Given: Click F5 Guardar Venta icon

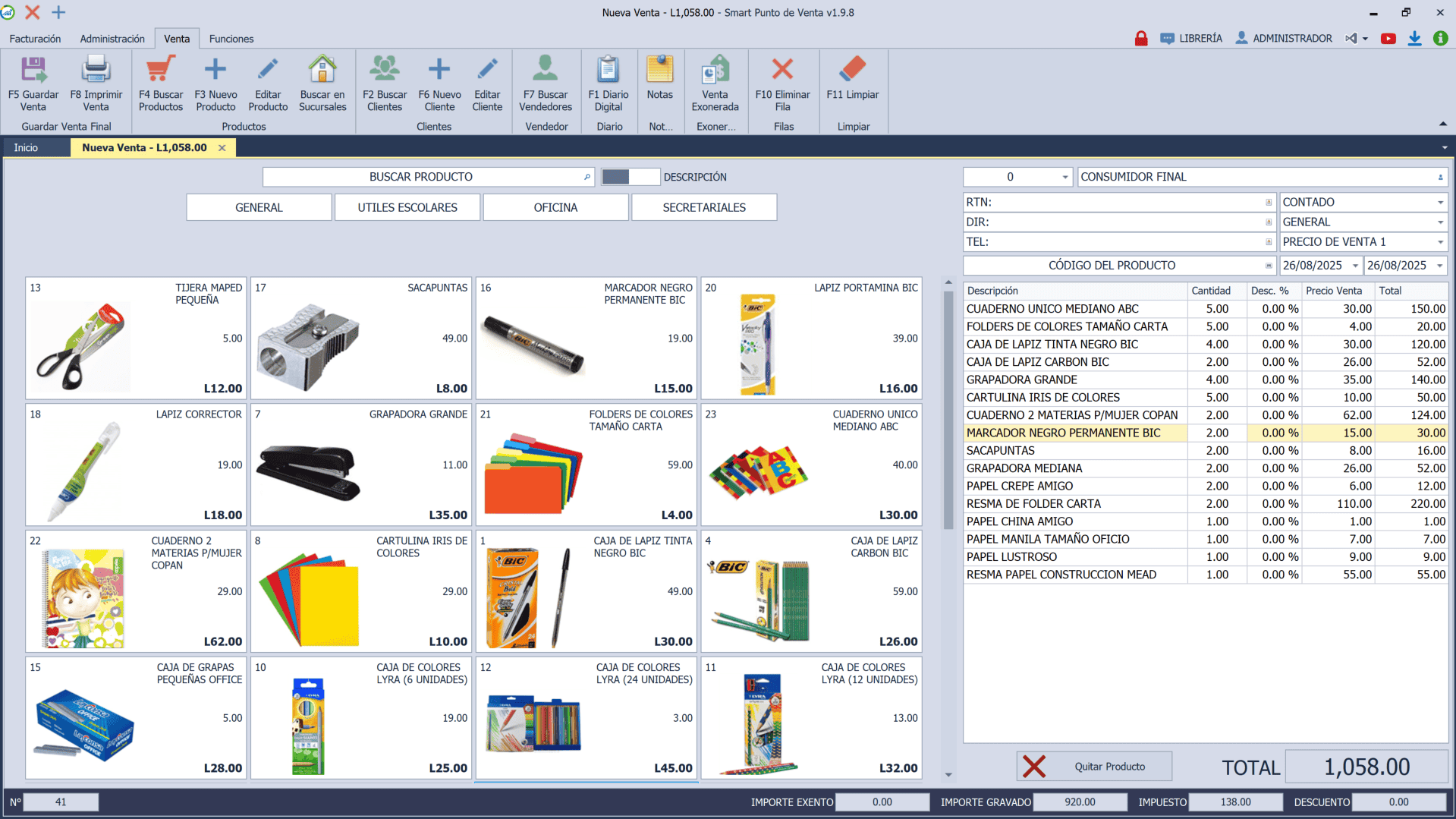Looking at the screenshot, I should point(33,69).
